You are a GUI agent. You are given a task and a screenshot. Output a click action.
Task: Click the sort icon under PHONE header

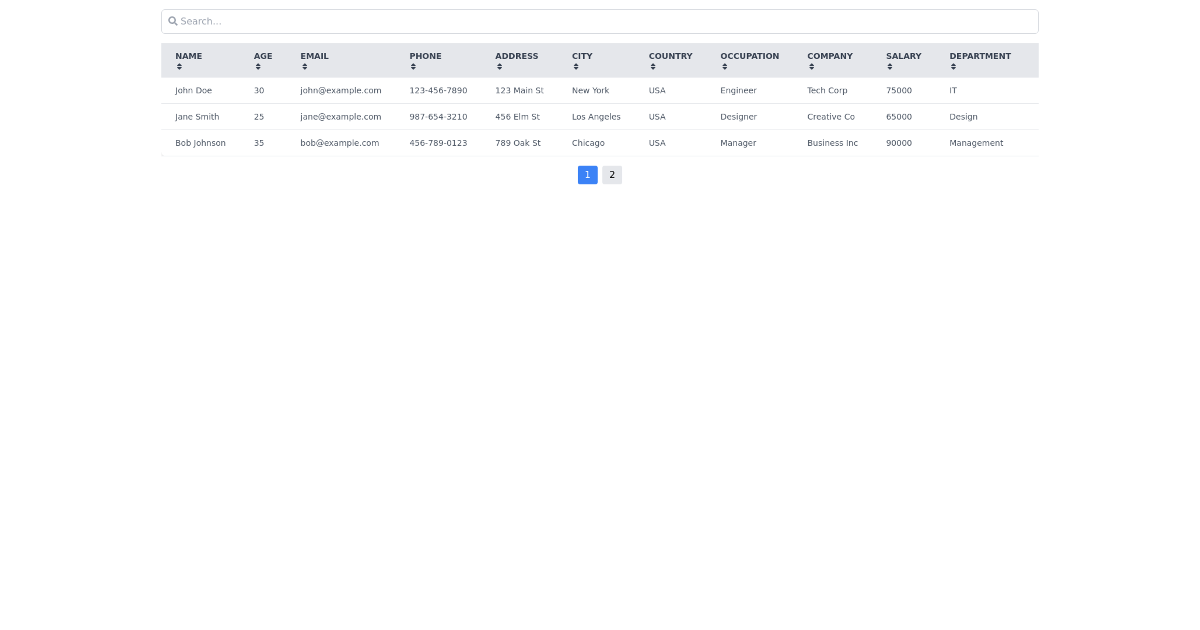(x=412, y=66)
